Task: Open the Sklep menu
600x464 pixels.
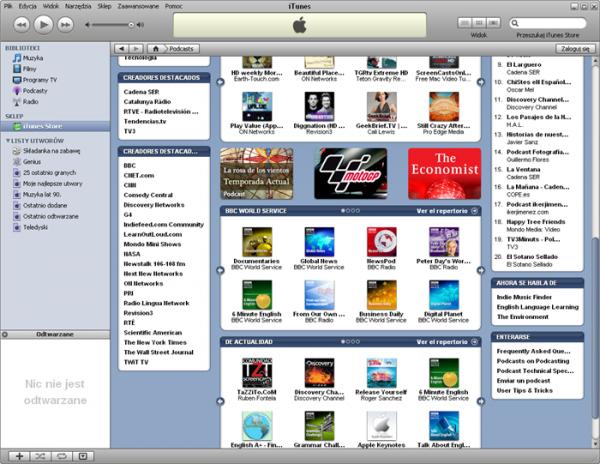Action: point(104,6)
